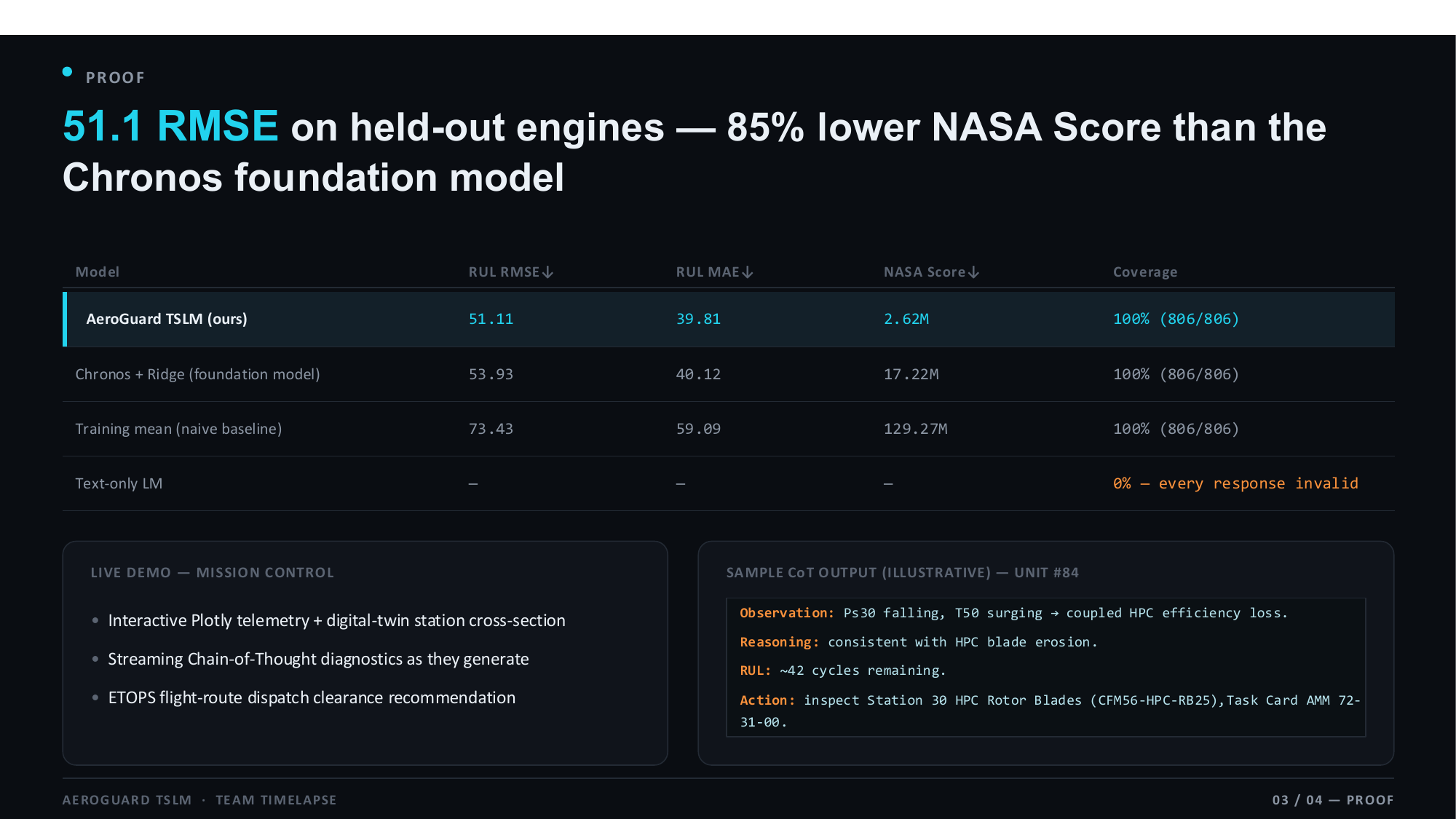1456x819 pixels.
Task: Click the 73.43 RMSE value
Action: coord(491,429)
